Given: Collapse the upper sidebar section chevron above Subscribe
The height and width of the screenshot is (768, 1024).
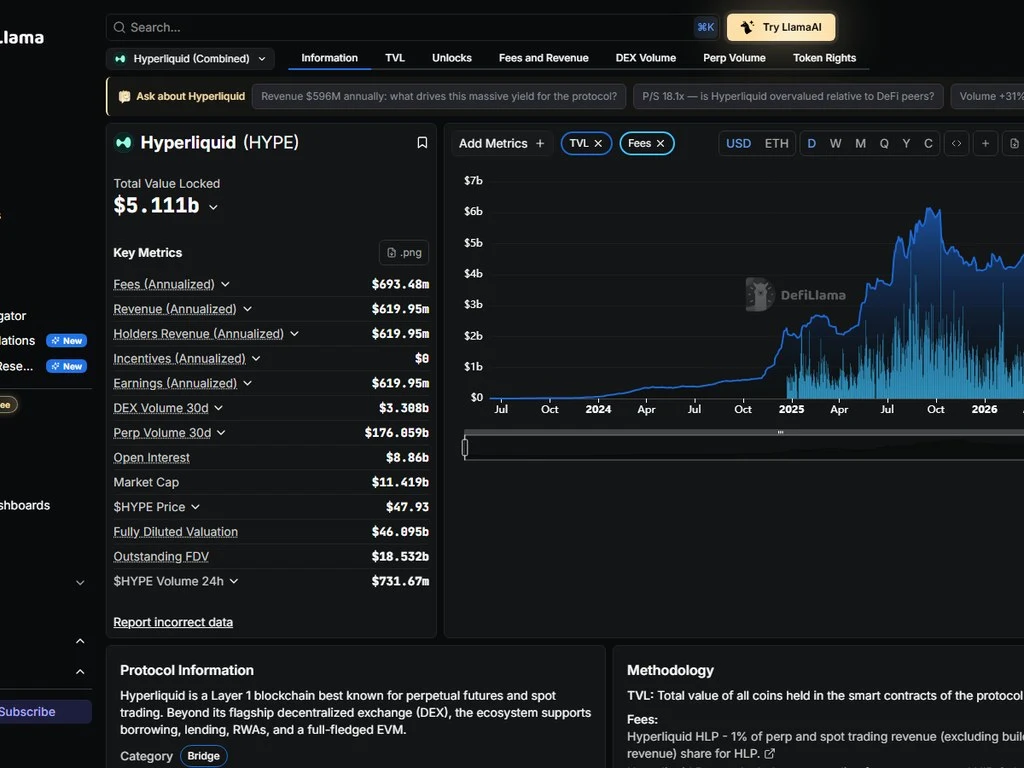Looking at the screenshot, I should [x=80, y=641].
